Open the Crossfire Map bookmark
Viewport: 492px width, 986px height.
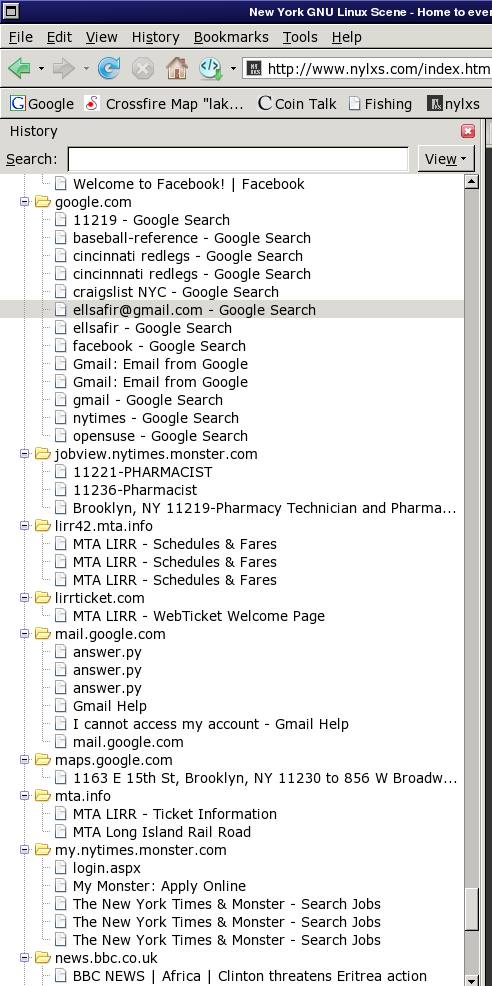[x=164, y=104]
